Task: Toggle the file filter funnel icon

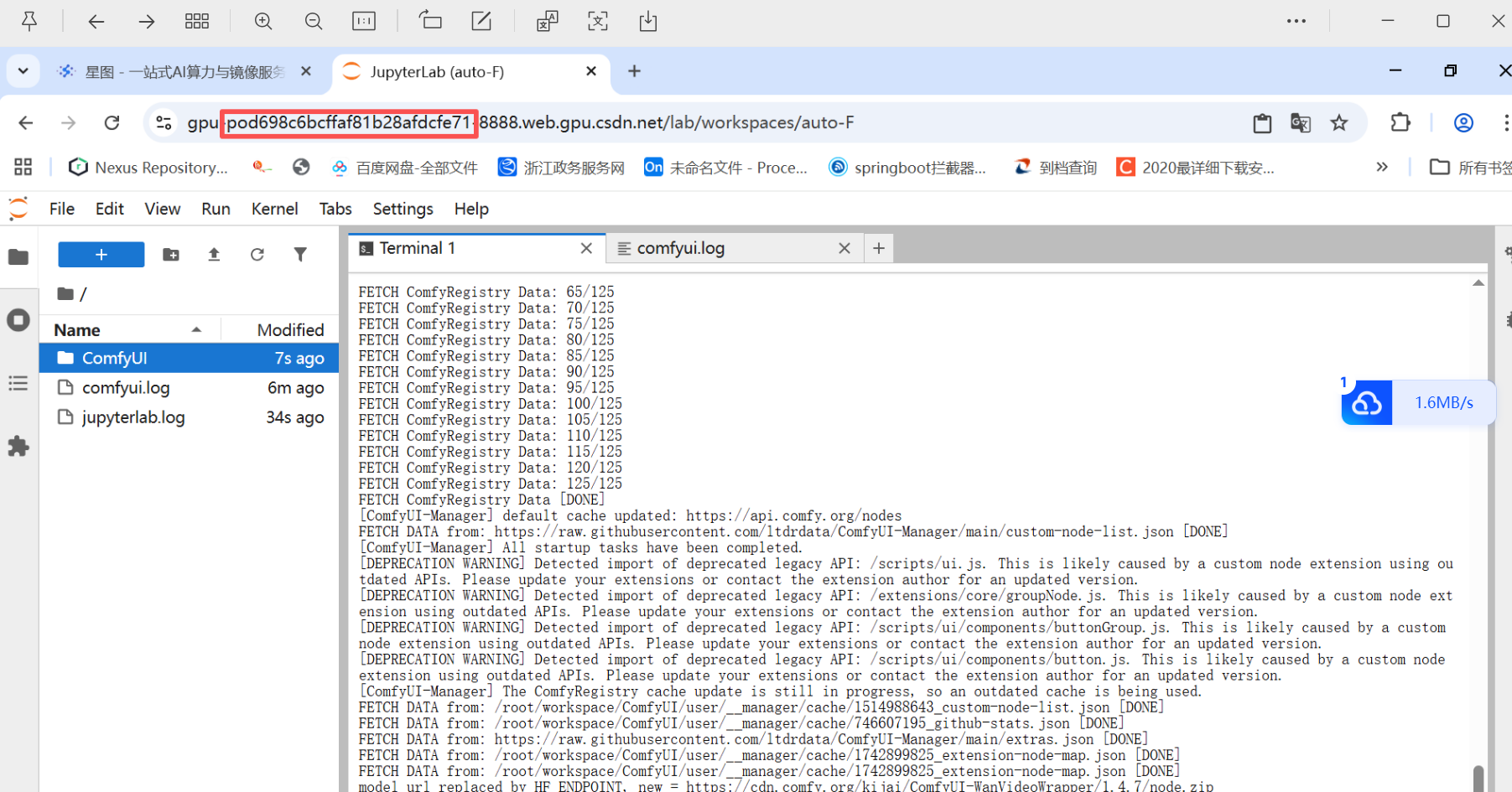Action: (300, 254)
